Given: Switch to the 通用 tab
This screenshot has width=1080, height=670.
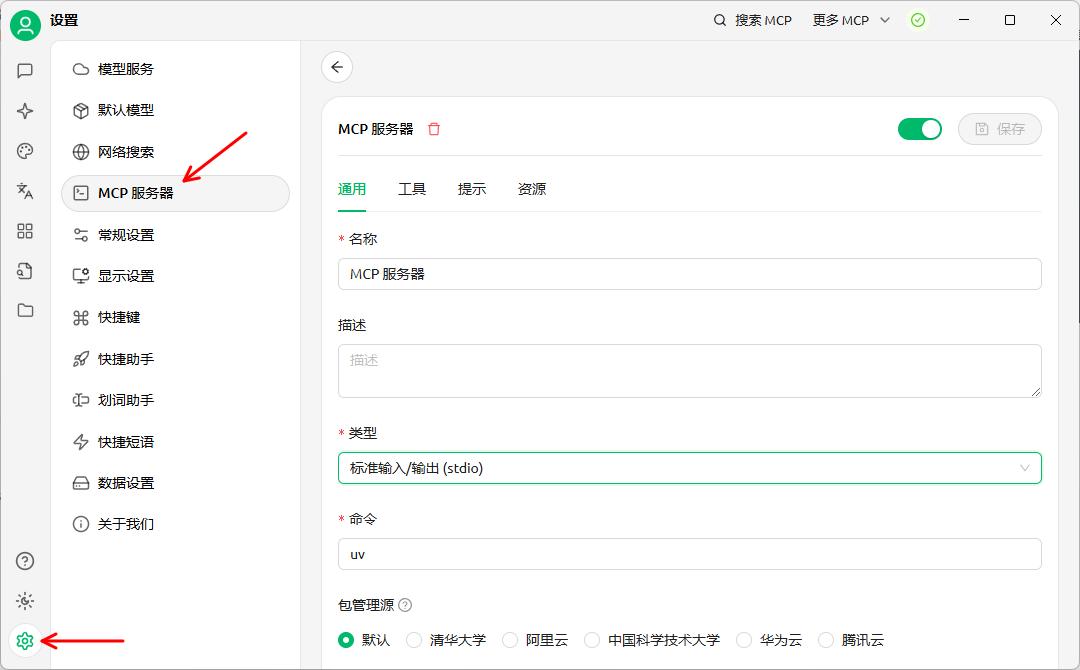Looking at the screenshot, I should point(352,189).
